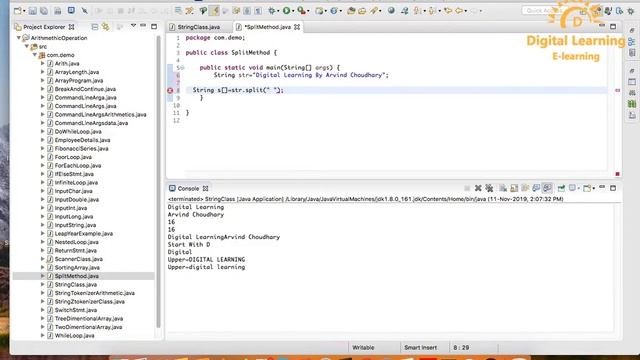Click Remove Launch icon in Console
Image resolution: width=640 pixels, height=360 pixels.
coord(478,188)
